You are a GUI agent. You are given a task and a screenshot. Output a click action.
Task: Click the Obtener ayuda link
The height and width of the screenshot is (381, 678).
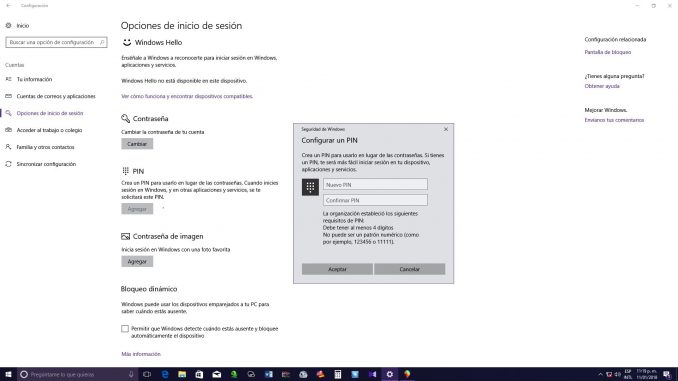tap(602, 86)
